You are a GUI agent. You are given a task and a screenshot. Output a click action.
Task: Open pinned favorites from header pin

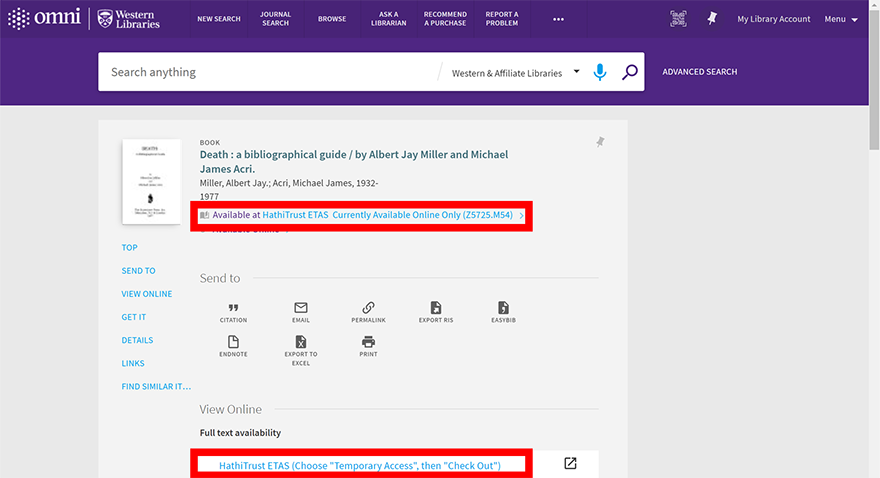(x=712, y=19)
